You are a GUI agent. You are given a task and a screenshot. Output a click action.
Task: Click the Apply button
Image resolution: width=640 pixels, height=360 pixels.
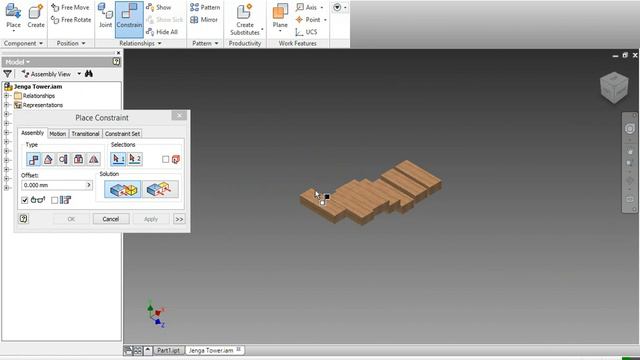[x=151, y=219]
